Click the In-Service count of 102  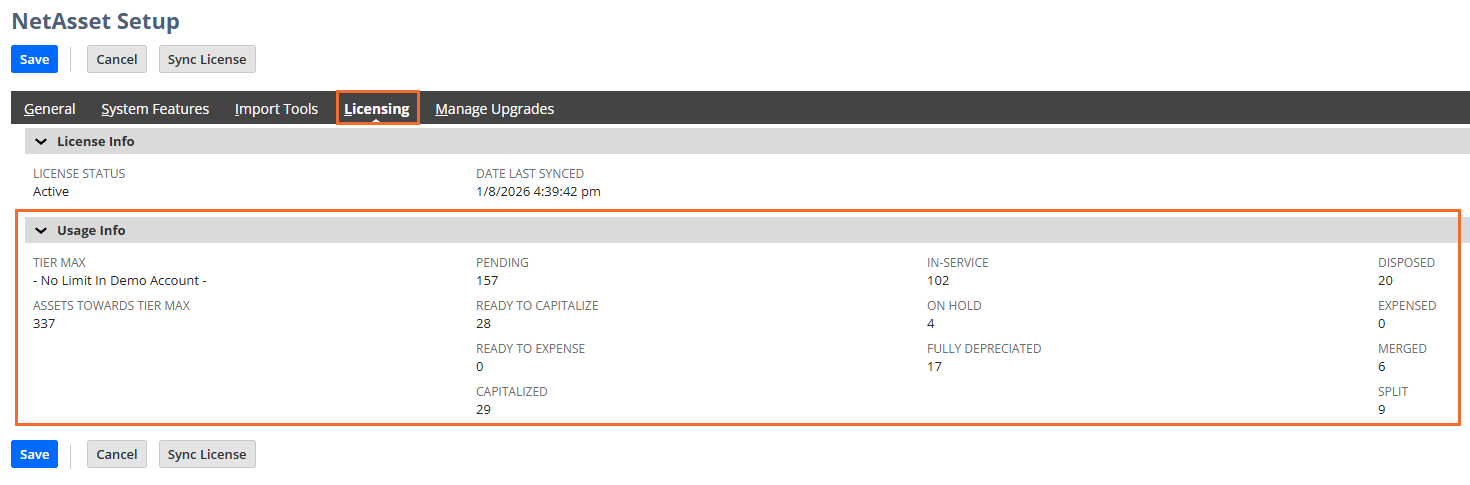point(938,281)
